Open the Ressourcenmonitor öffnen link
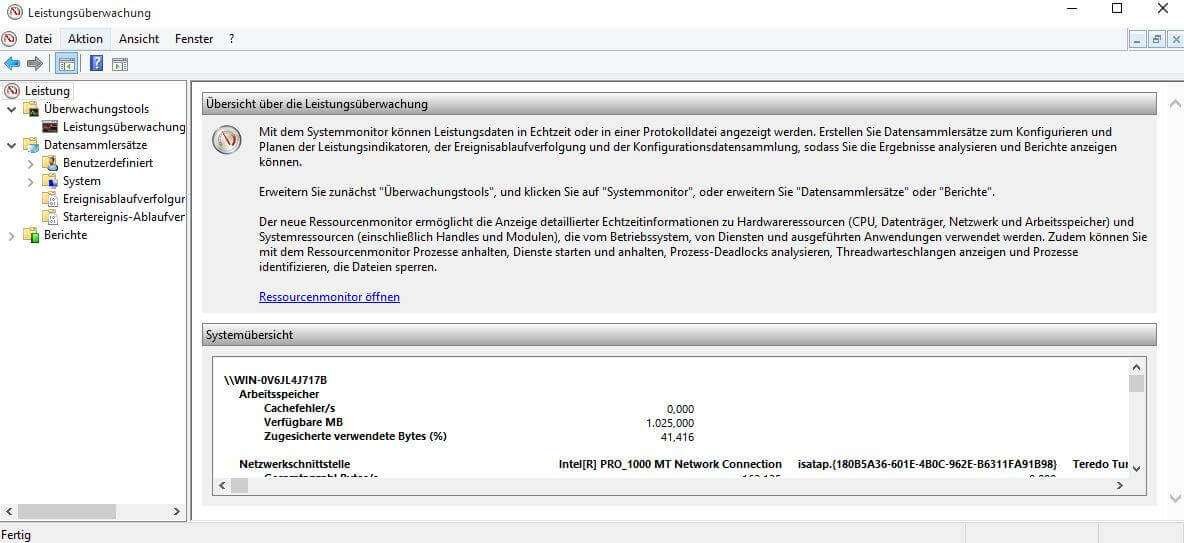Screen dimensions: 1184x543 (x=329, y=297)
